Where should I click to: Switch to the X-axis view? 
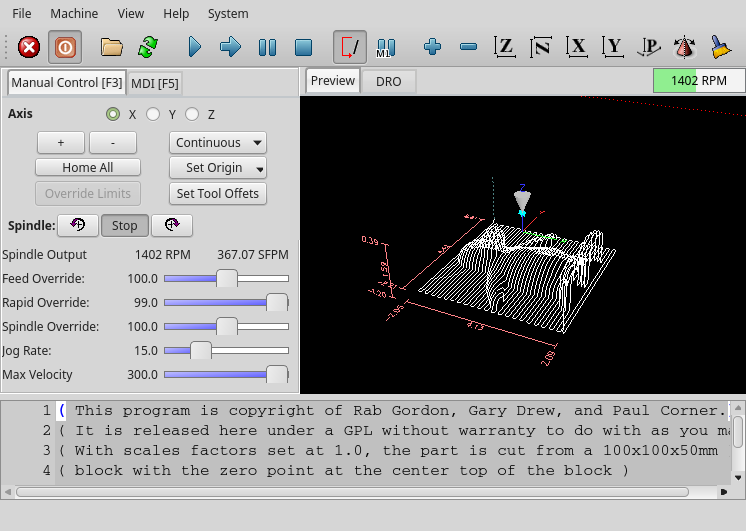pos(576,47)
